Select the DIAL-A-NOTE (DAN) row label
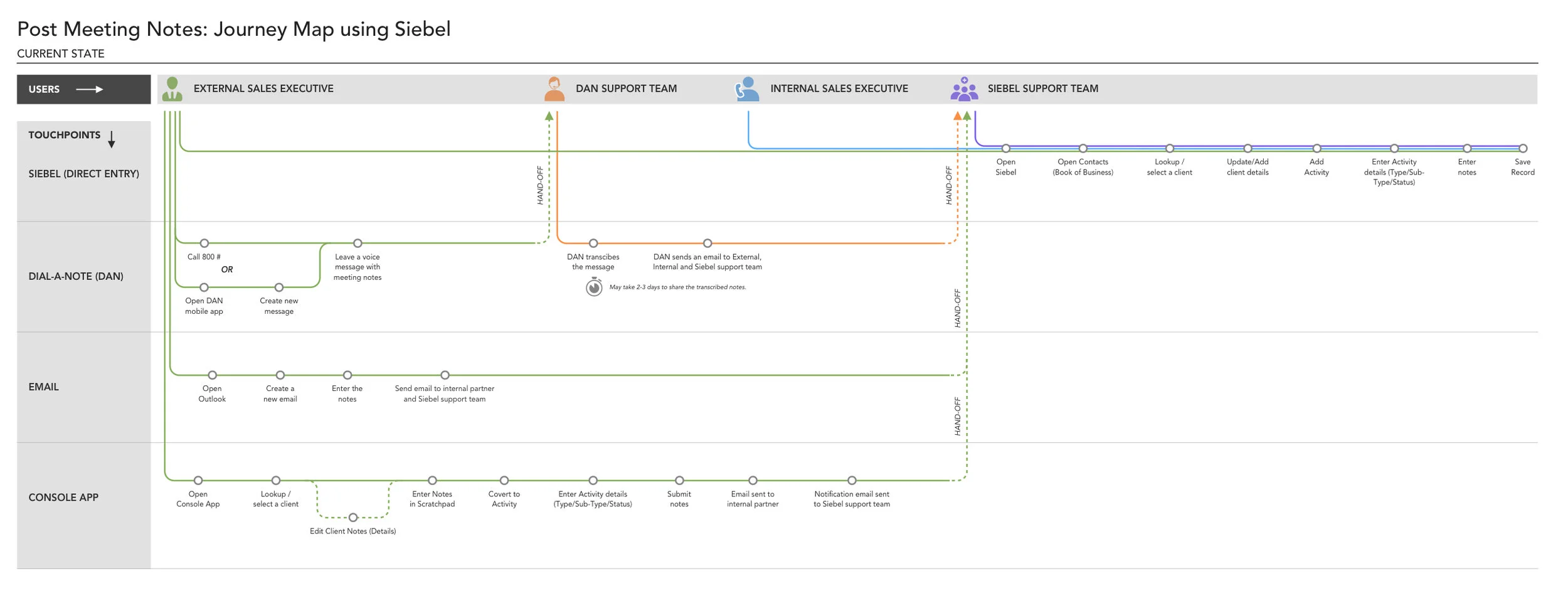This screenshot has width=1568, height=593. click(x=75, y=277)
